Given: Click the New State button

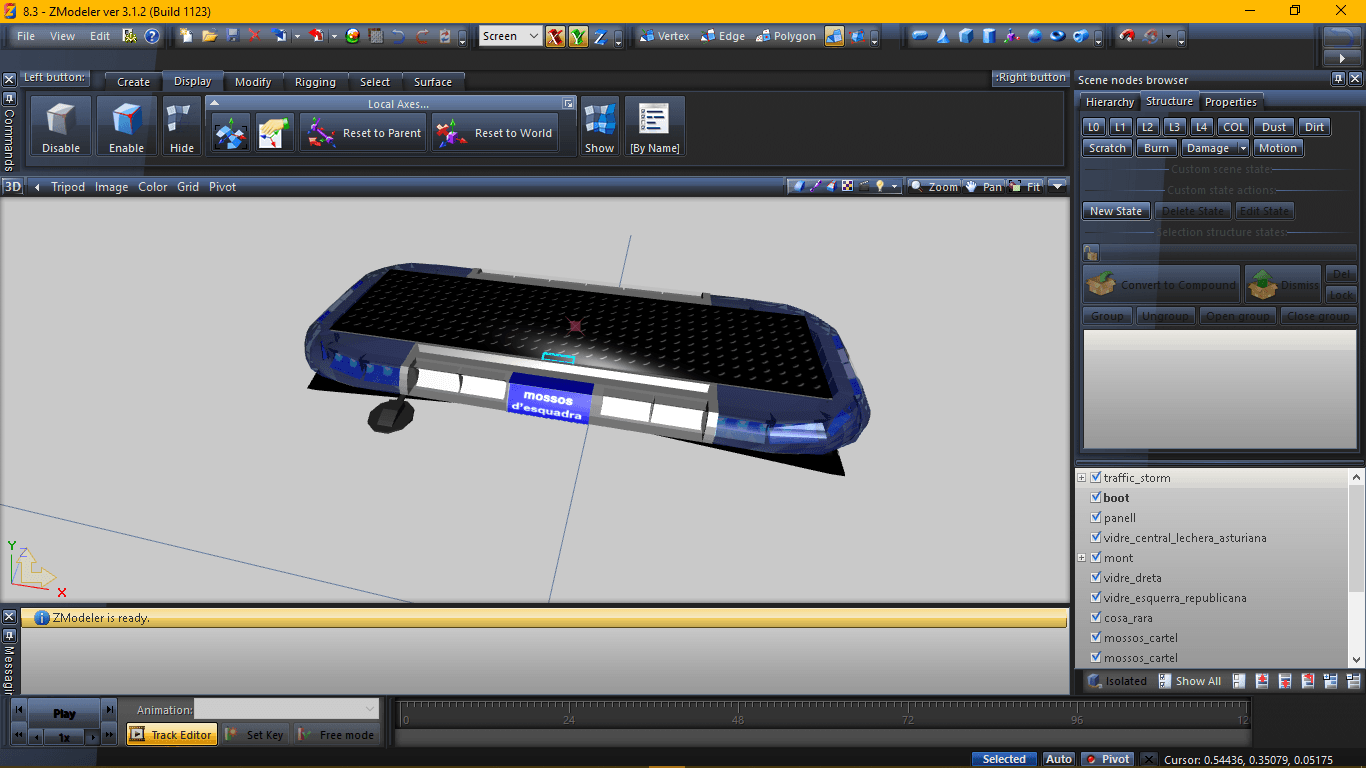Looking at the screenshot, I should click(1115, 211).
